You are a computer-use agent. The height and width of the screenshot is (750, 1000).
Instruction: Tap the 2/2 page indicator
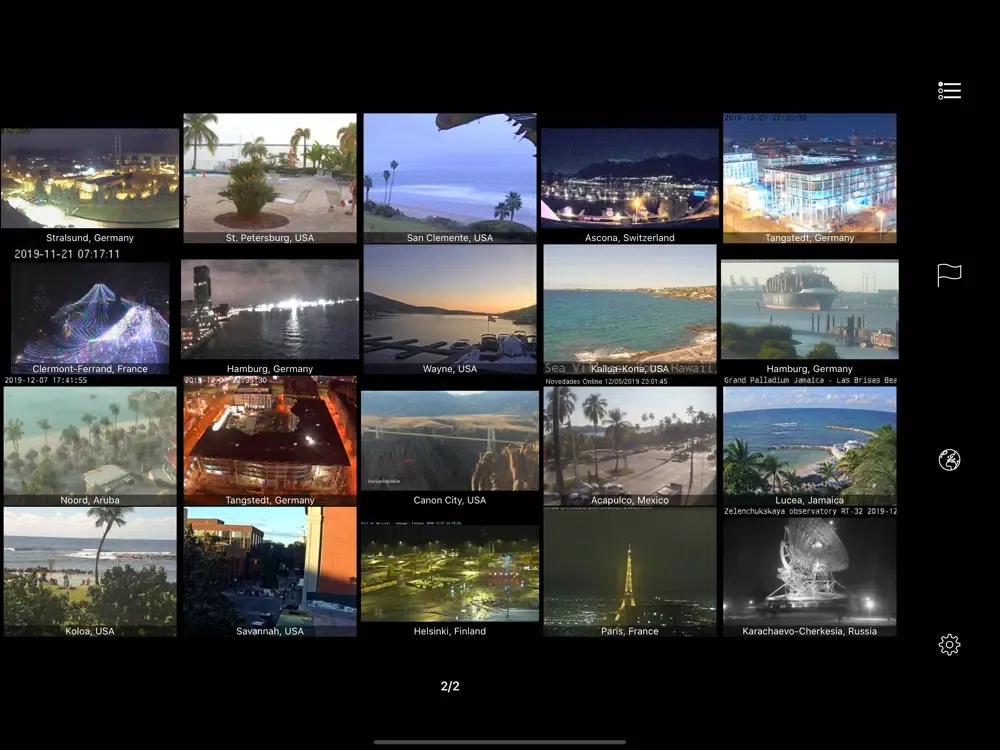pyautogui.click(x=450, y=686)
